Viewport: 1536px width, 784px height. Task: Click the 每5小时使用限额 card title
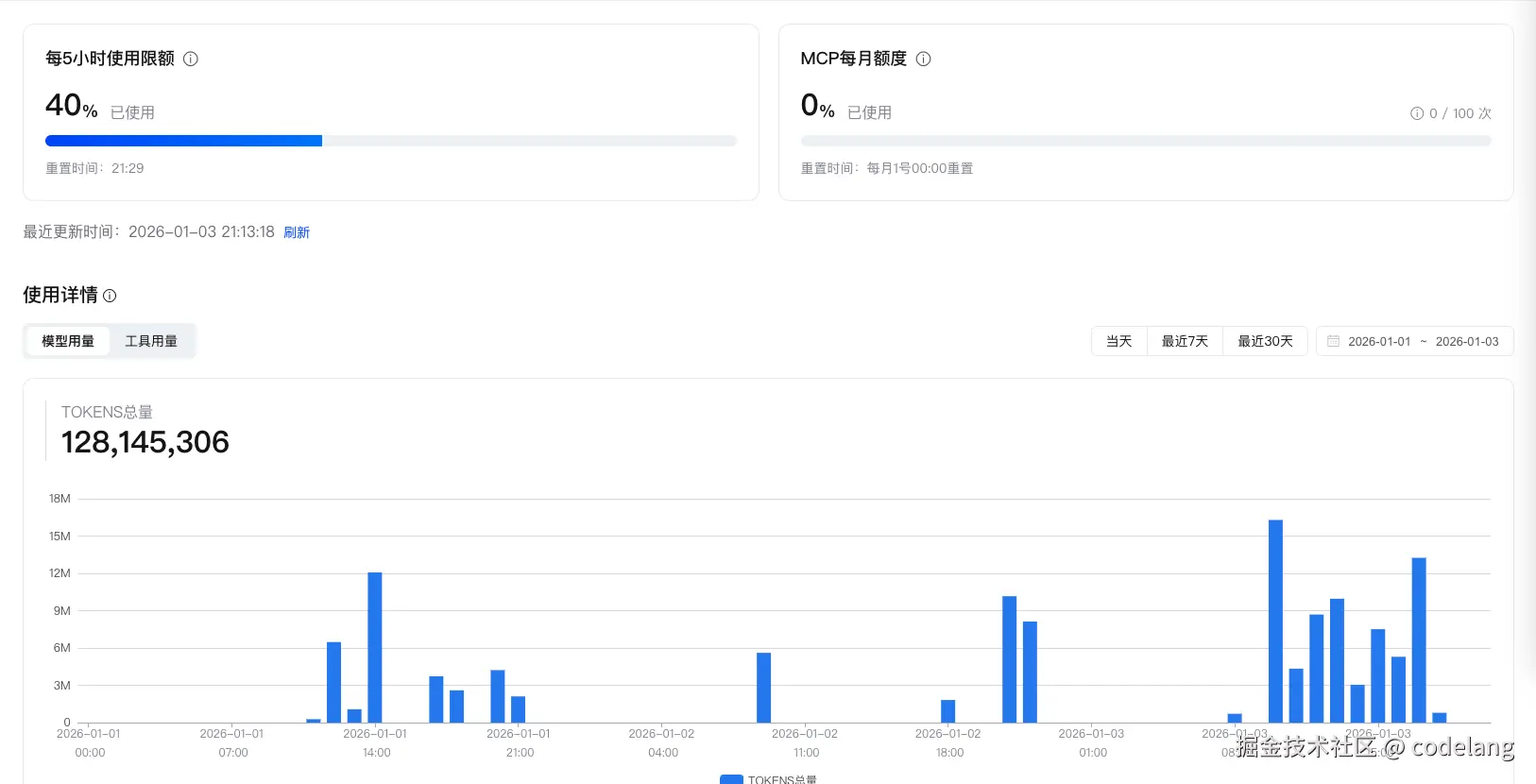[110, 59]
